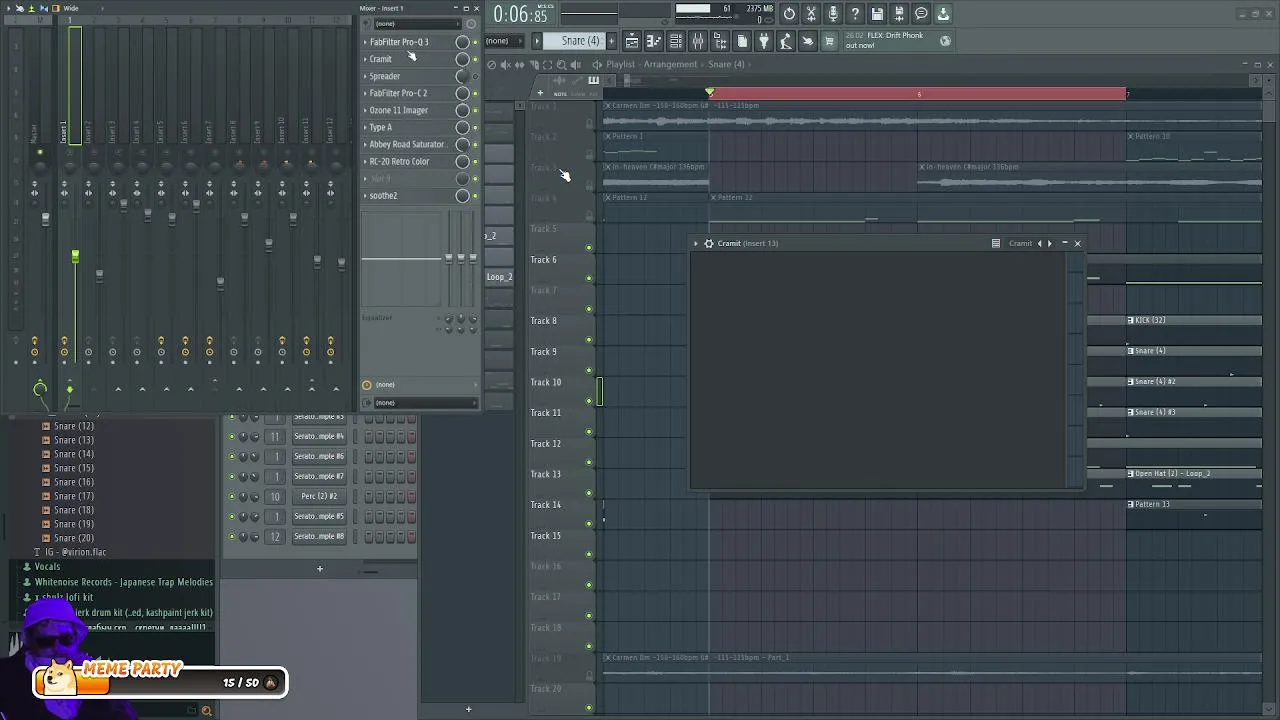Click the Cramit window presets menu icon
The width and height of the screenshot is (1280, 720).
(x=995, y=243)
